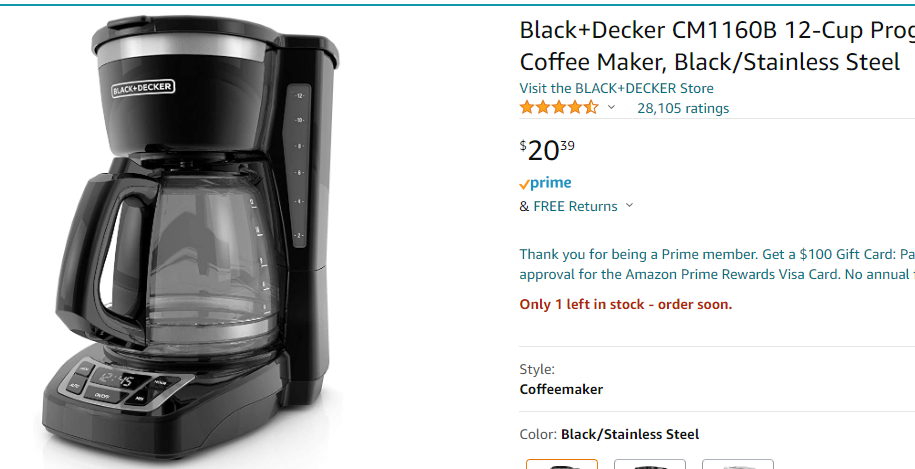Image resolution: width=915 pixels, height=469 pixels.
Task: Click the star rating icons
Action: (x=559, y=108)
